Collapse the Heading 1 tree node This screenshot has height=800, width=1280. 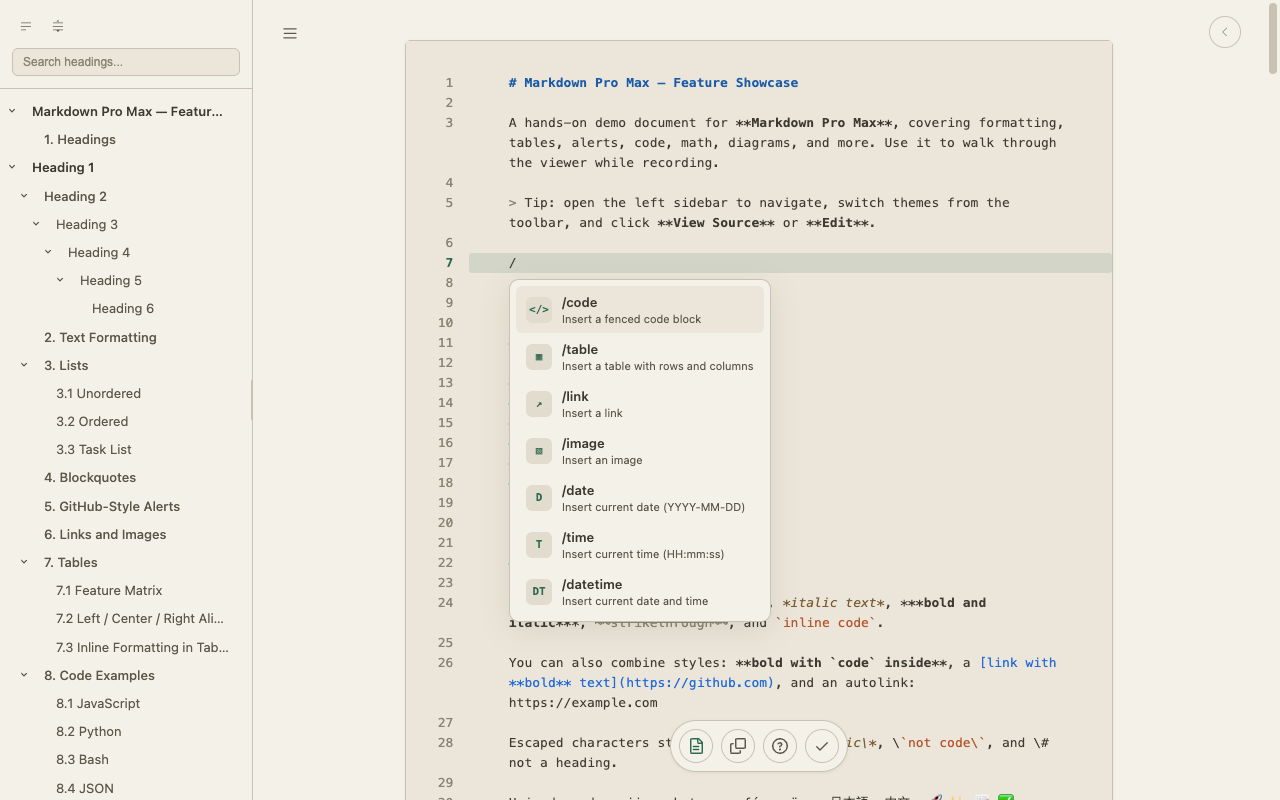click(12, 167)
